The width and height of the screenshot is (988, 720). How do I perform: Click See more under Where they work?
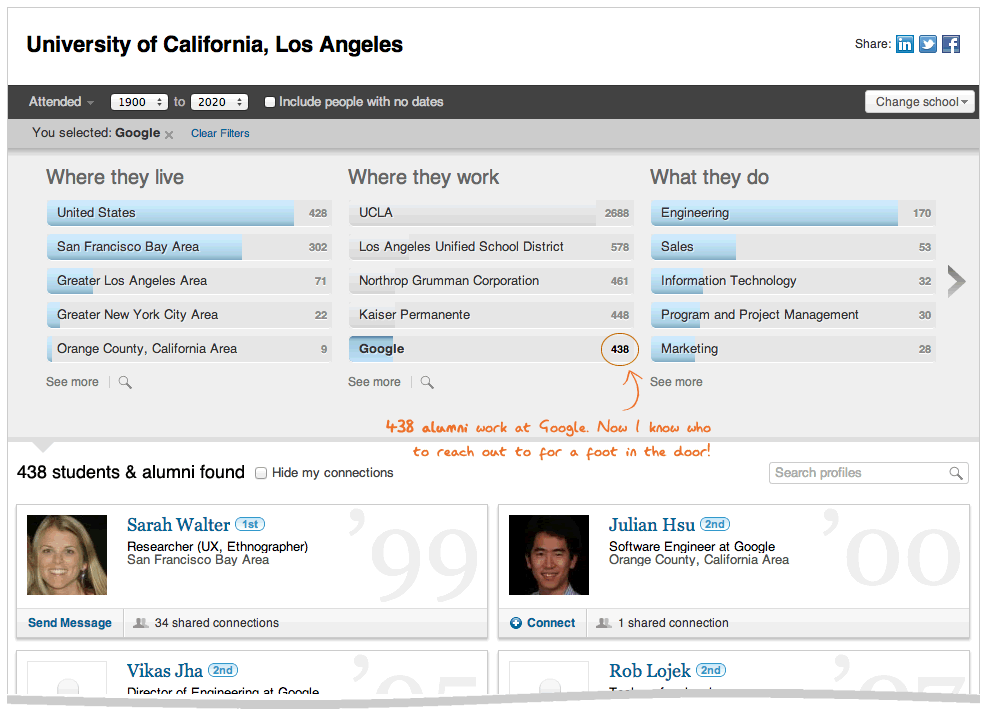coord(374,382)
